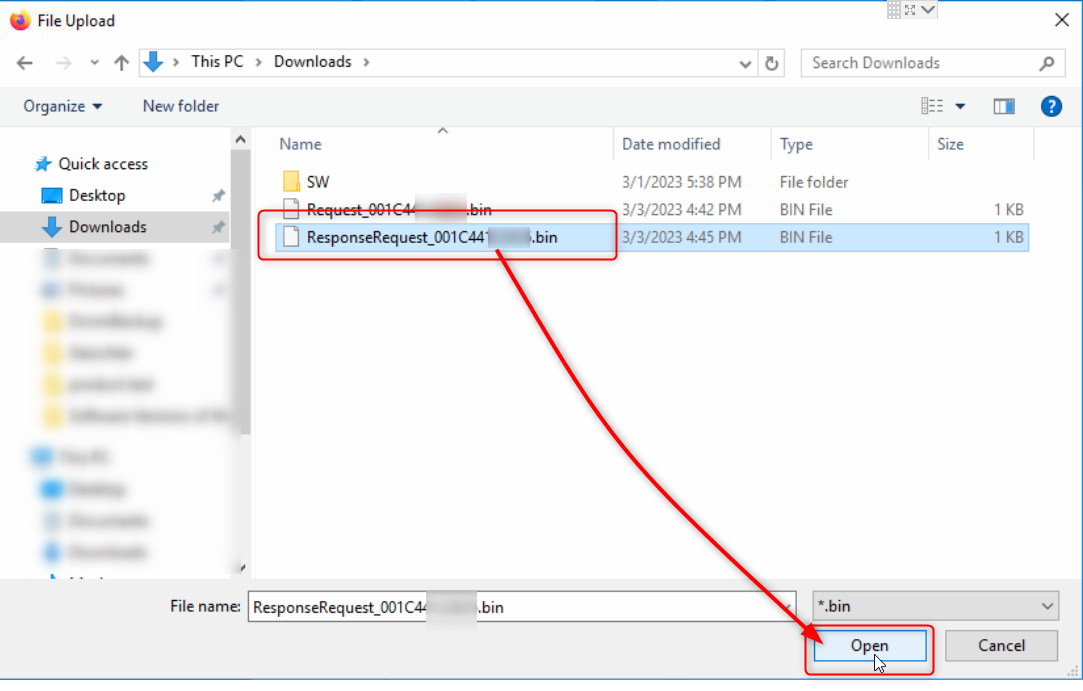Viewport: 1083px width, 691px height.
Task: Click the search magnifier icon
Action: coord(1047,63)
